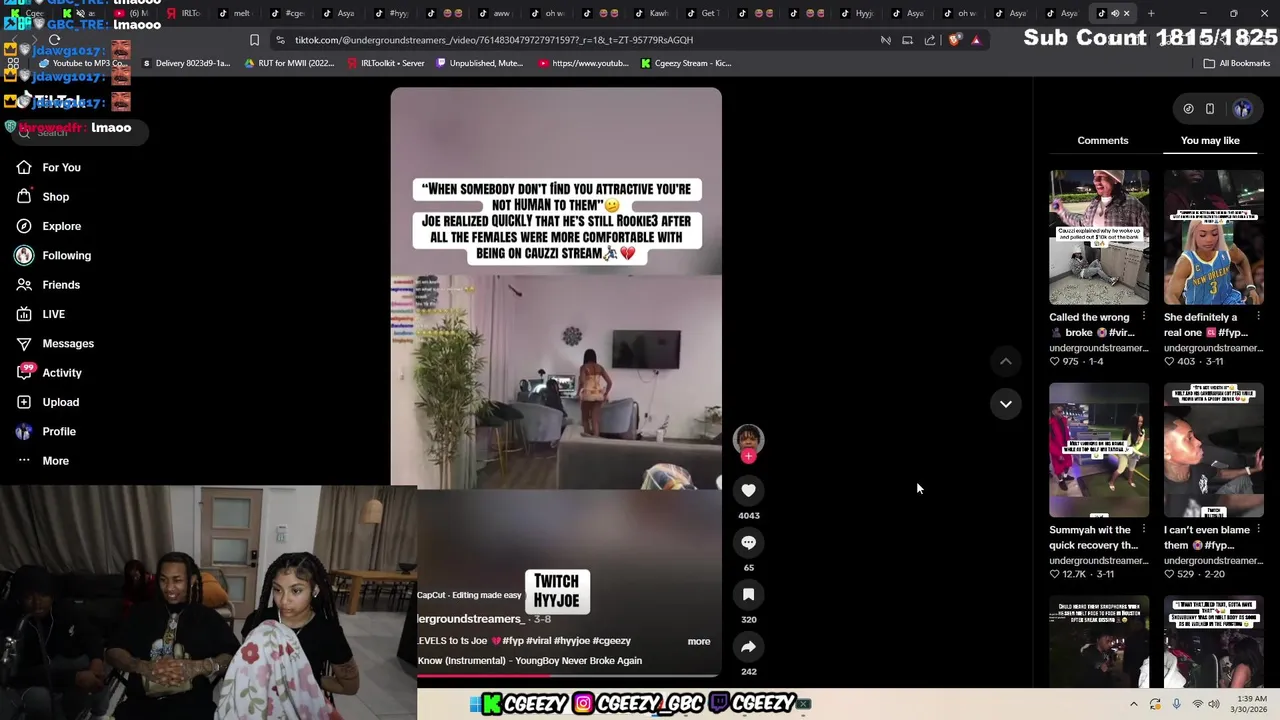Open the For You feed
Viewport: 1280px width, 720px height.
click(x=61, y=167)
